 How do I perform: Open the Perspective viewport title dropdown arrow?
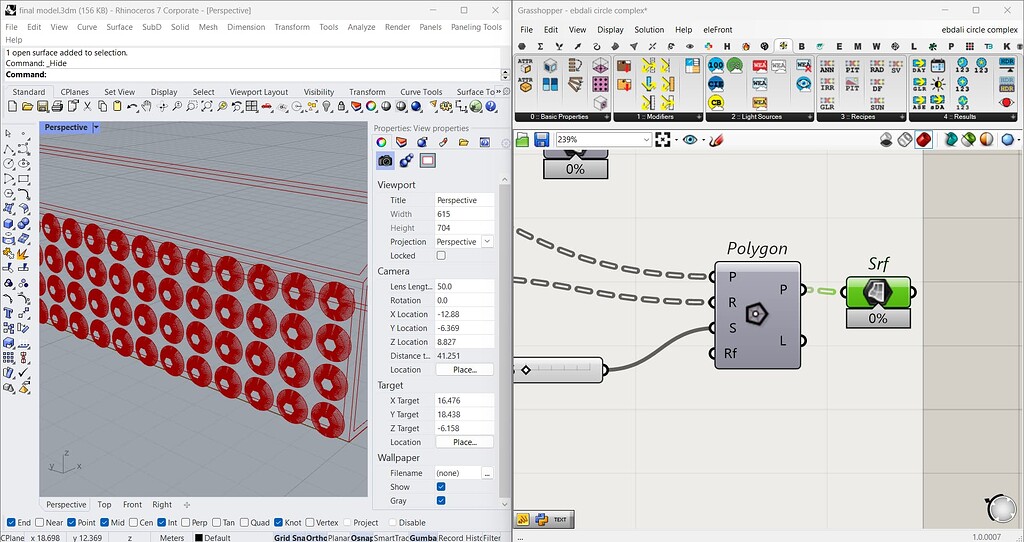[96, 127]
